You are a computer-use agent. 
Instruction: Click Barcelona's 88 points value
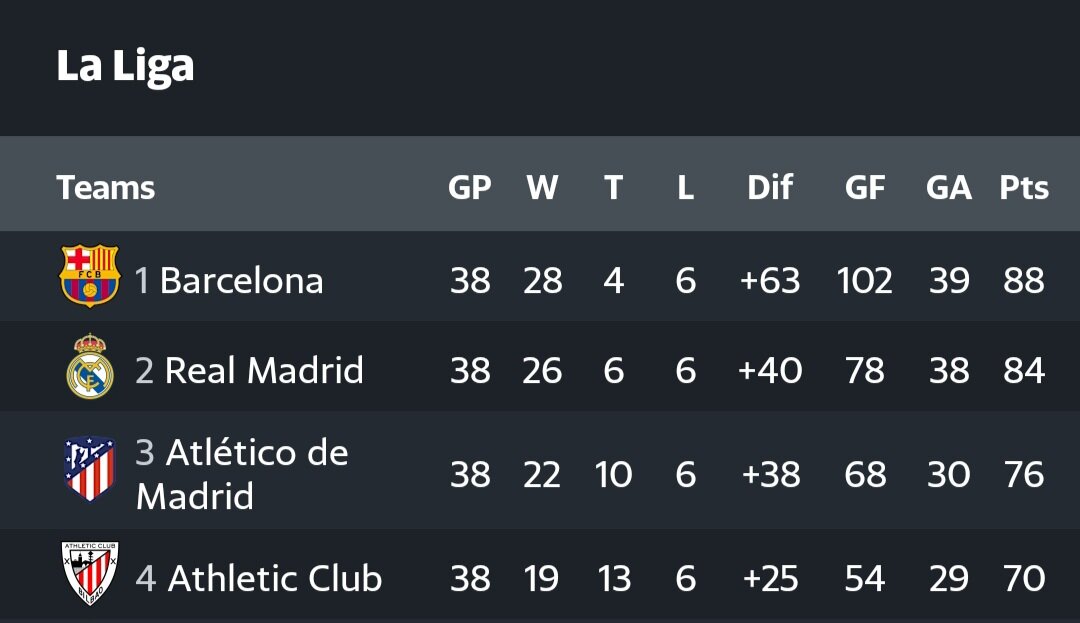[1024, 281]
